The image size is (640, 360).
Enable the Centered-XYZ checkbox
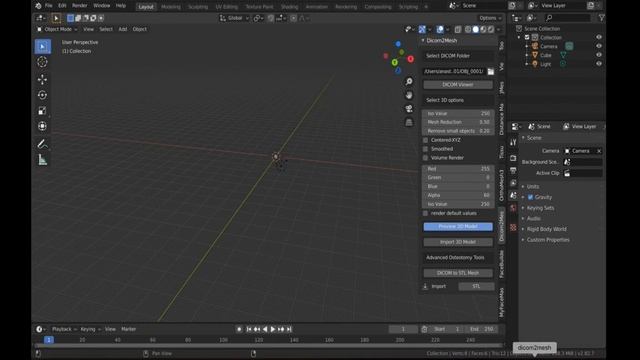[425, 140]
